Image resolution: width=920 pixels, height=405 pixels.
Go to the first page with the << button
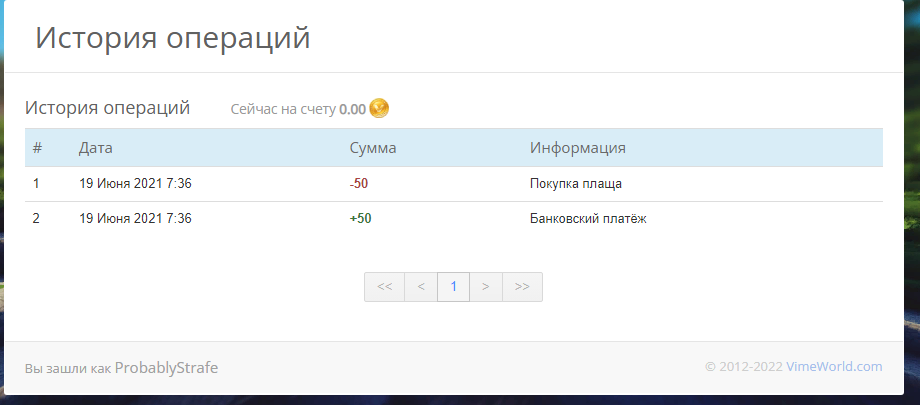385,287
